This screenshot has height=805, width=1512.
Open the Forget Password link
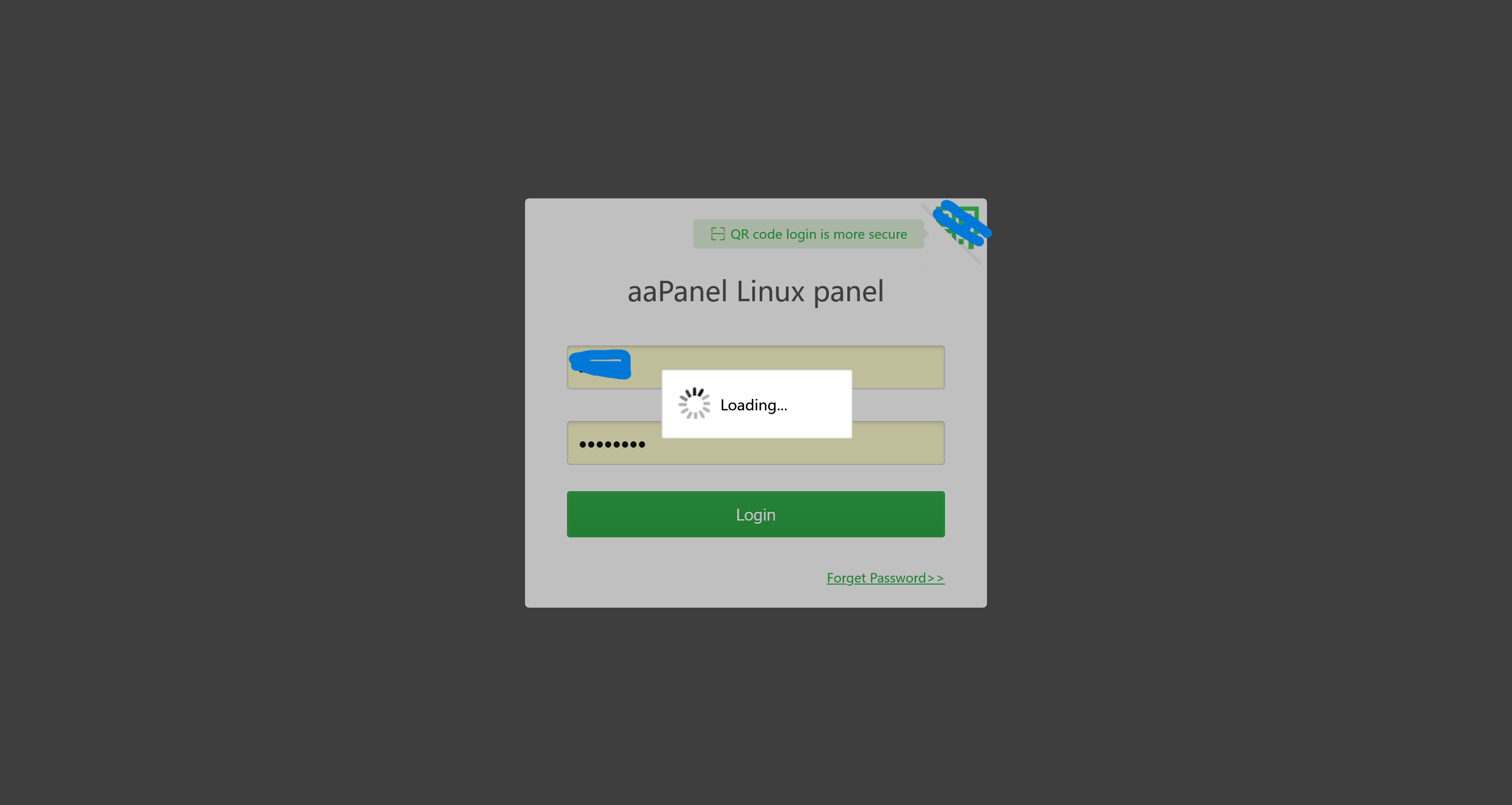coord(885,578)
